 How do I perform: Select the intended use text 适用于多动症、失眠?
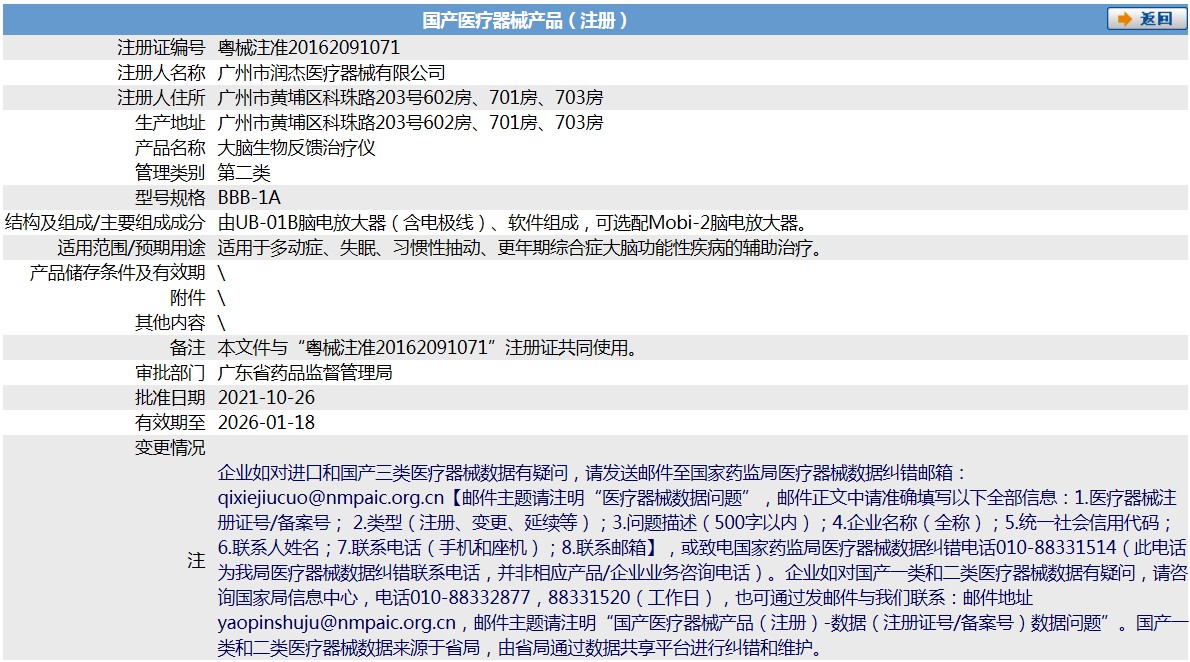click(x=521, y=247)
